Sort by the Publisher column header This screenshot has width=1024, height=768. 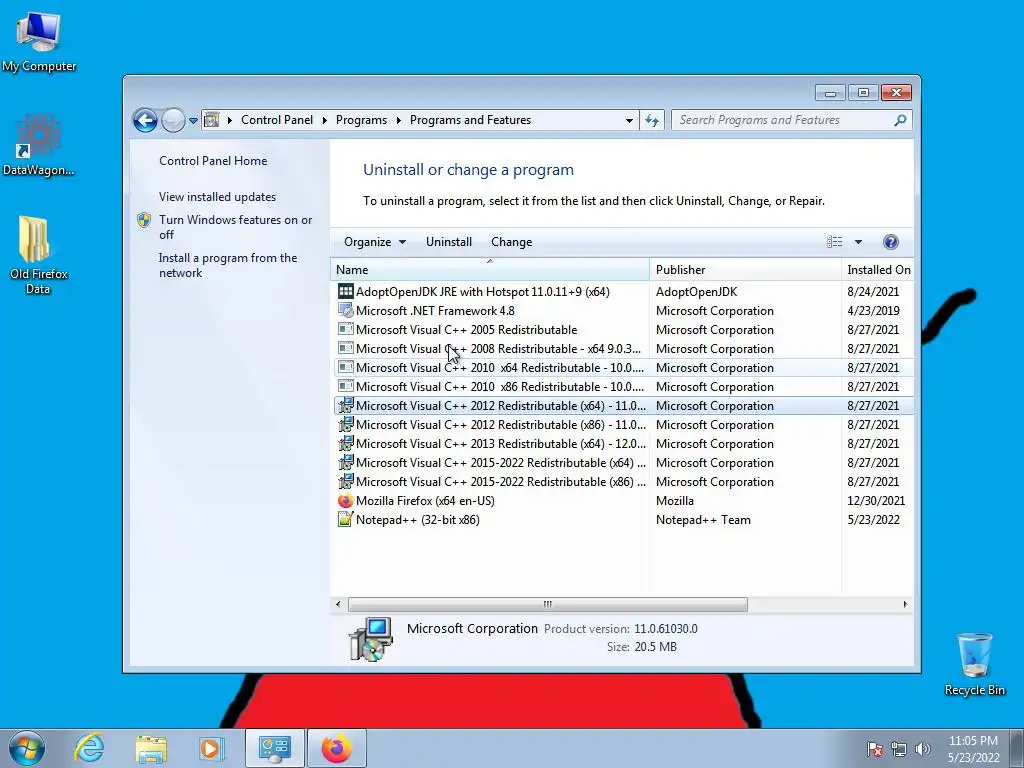[745, 270]
